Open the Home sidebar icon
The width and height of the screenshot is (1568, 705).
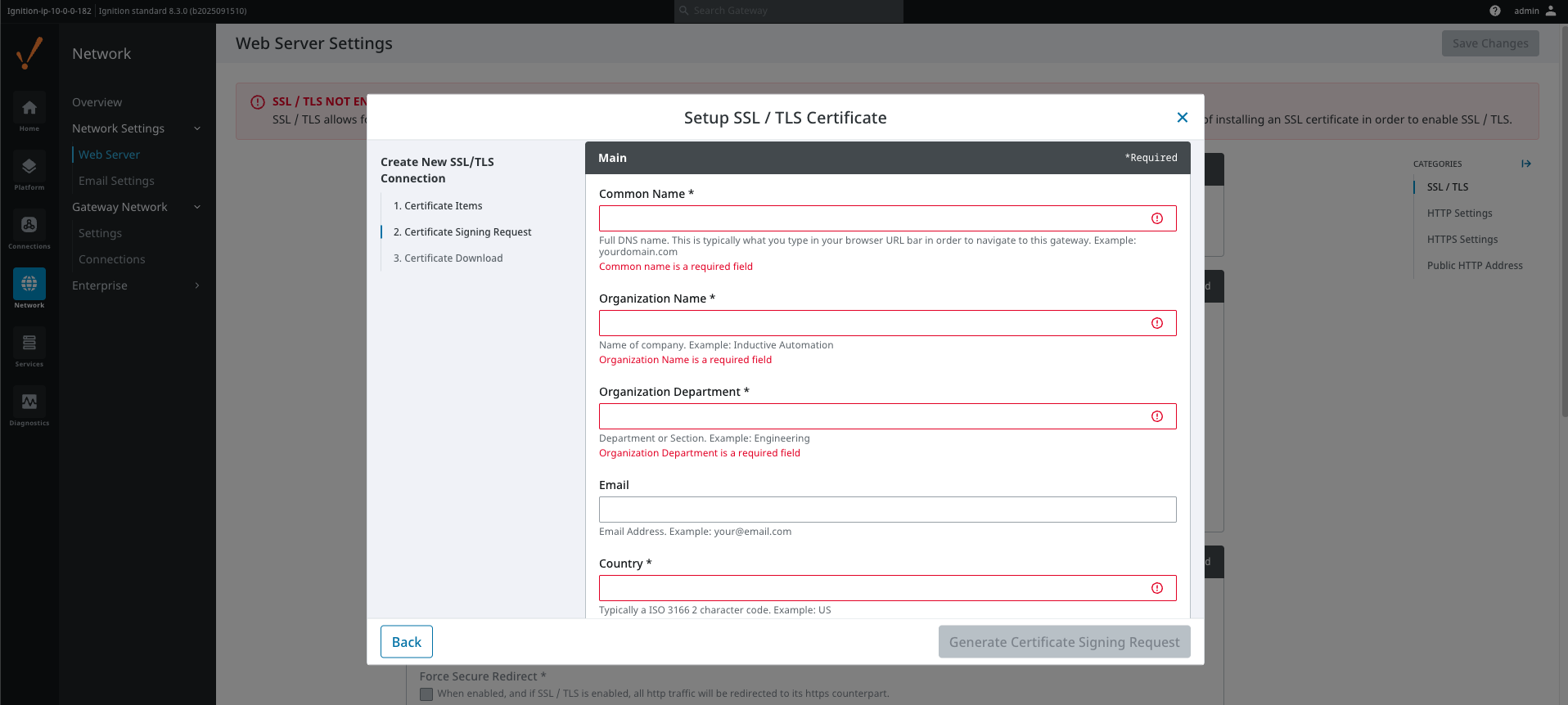[29, 109]
